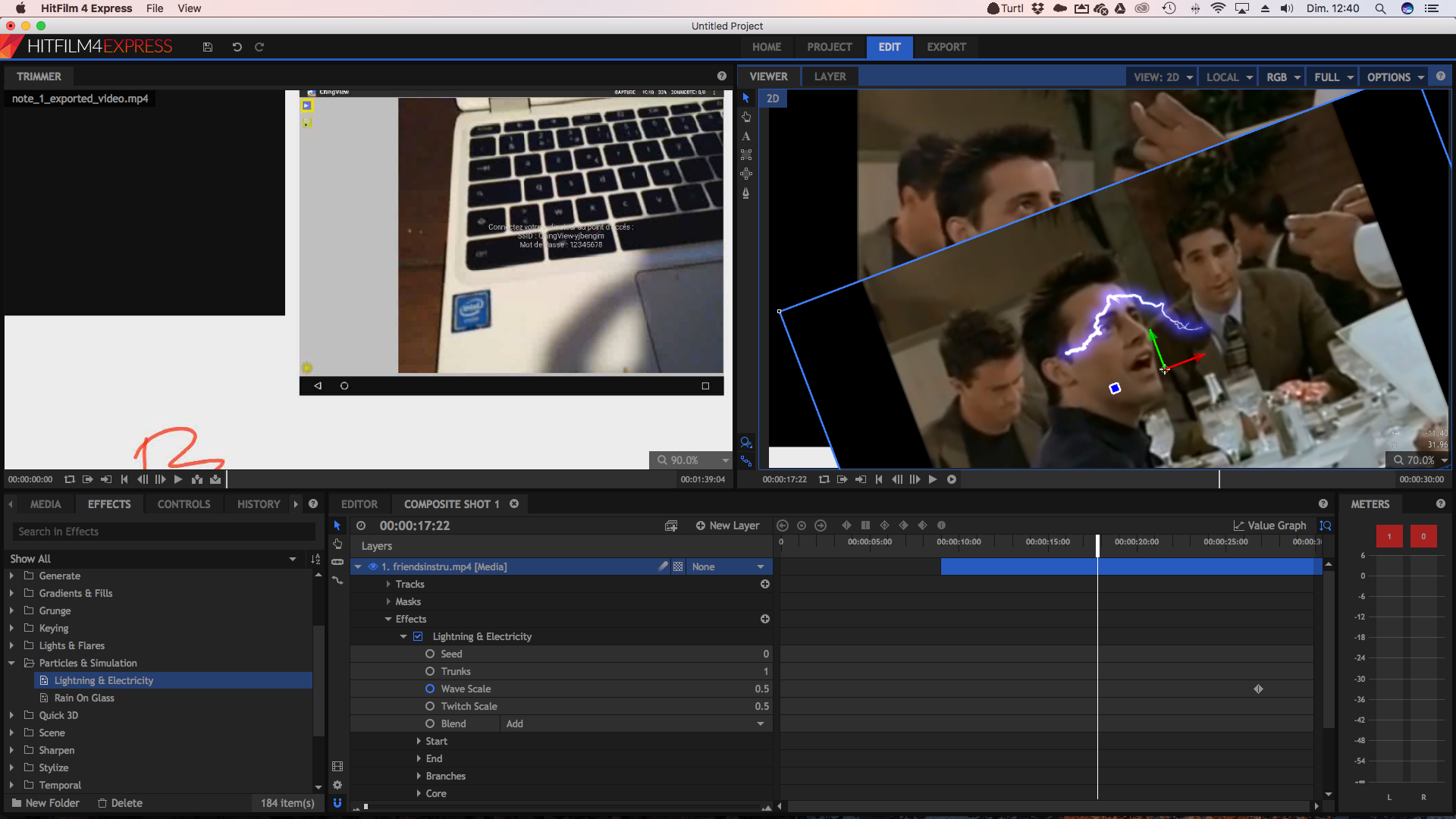Open the Show All filter dropdown
Image resolution: width=1456 pixels, height=819 pixels.
tap(153, 559)
